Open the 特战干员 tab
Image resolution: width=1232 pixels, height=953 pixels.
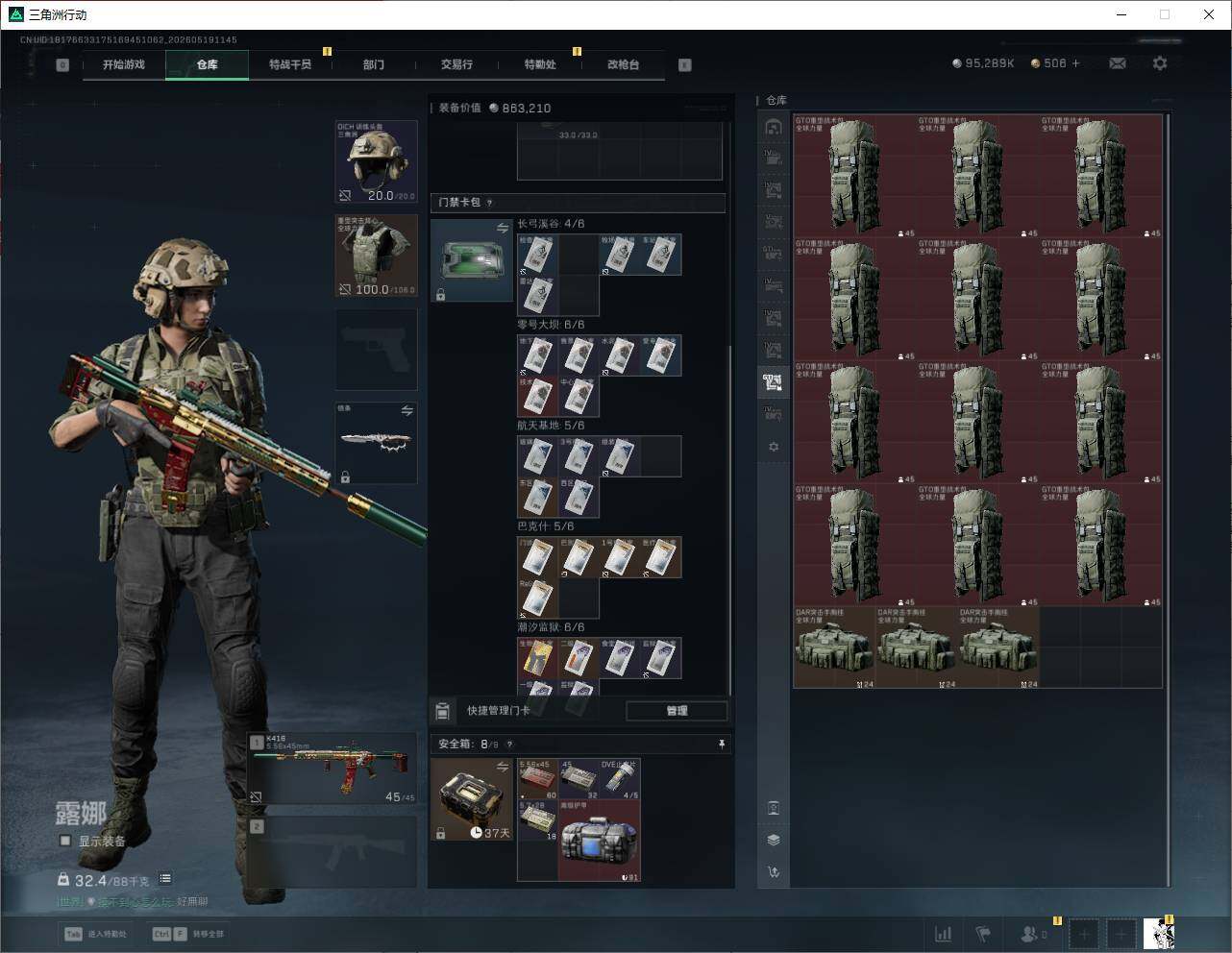(x=290, y=64)
